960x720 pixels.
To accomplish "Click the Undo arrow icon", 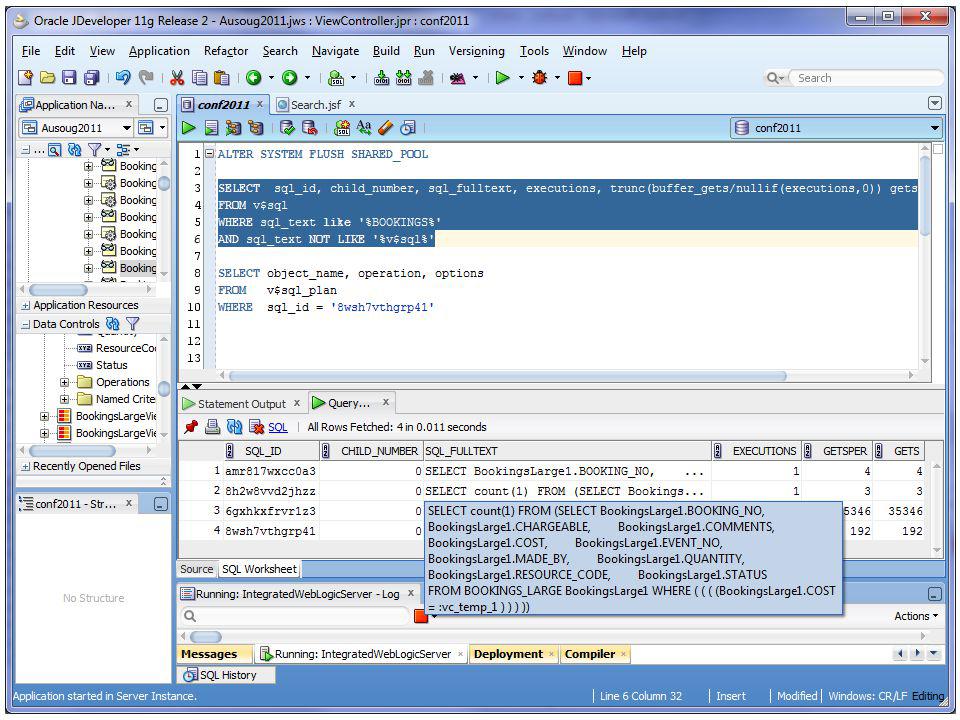I will (x=123, y=78).
